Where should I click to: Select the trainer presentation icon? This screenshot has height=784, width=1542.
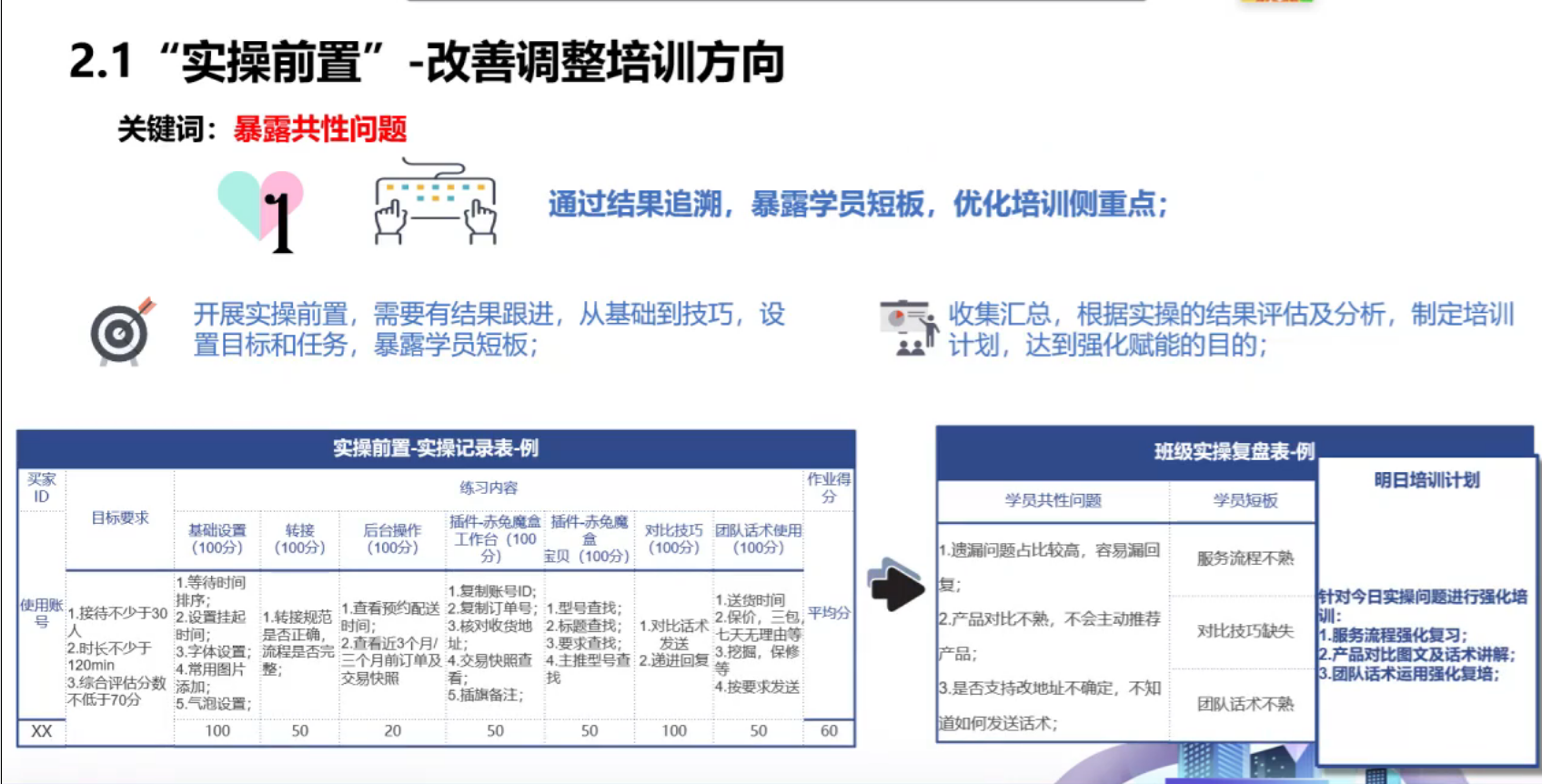909,328
